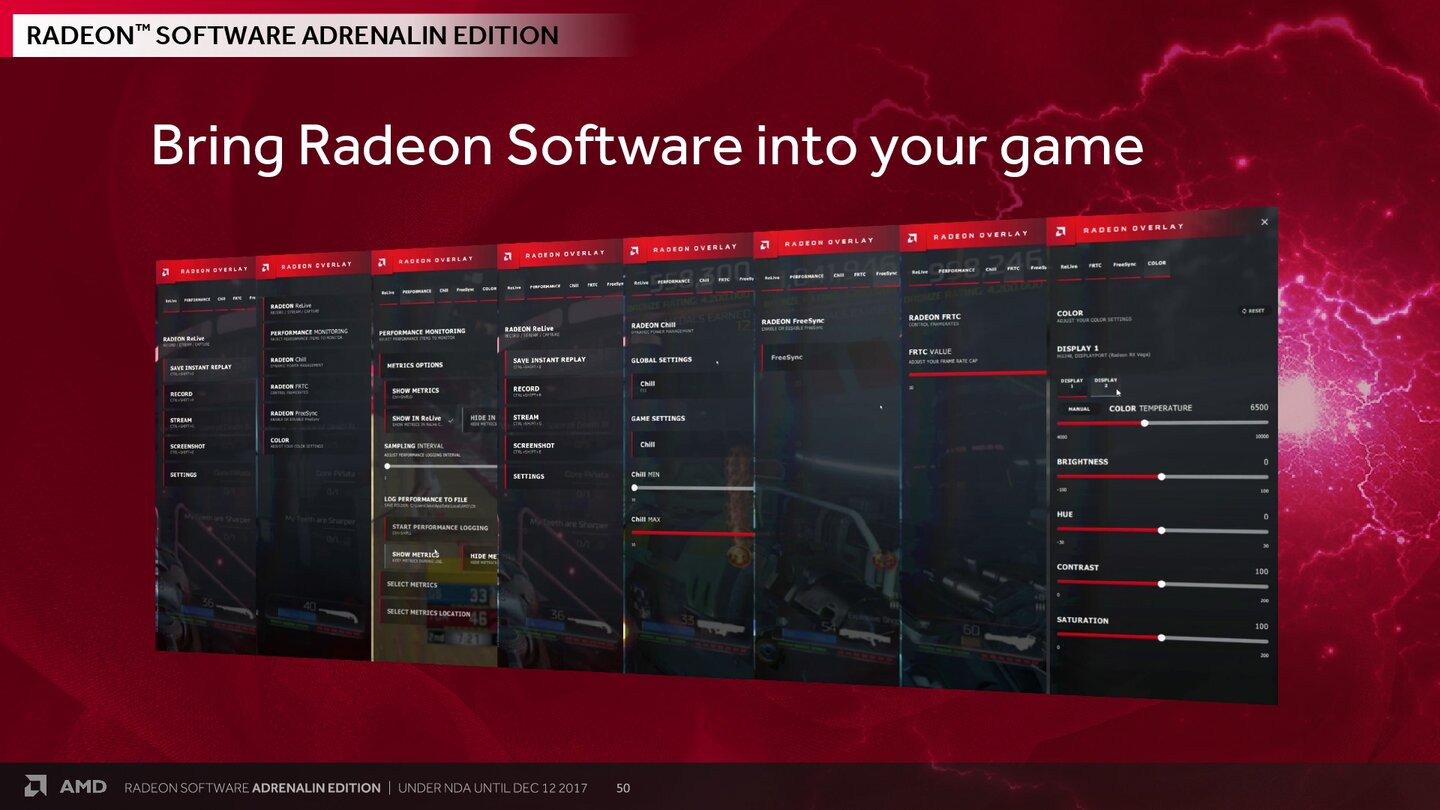Open Settings in the leftmost overlay panel
Screen dimensions: 1440x810
click(x=210, y=475)
